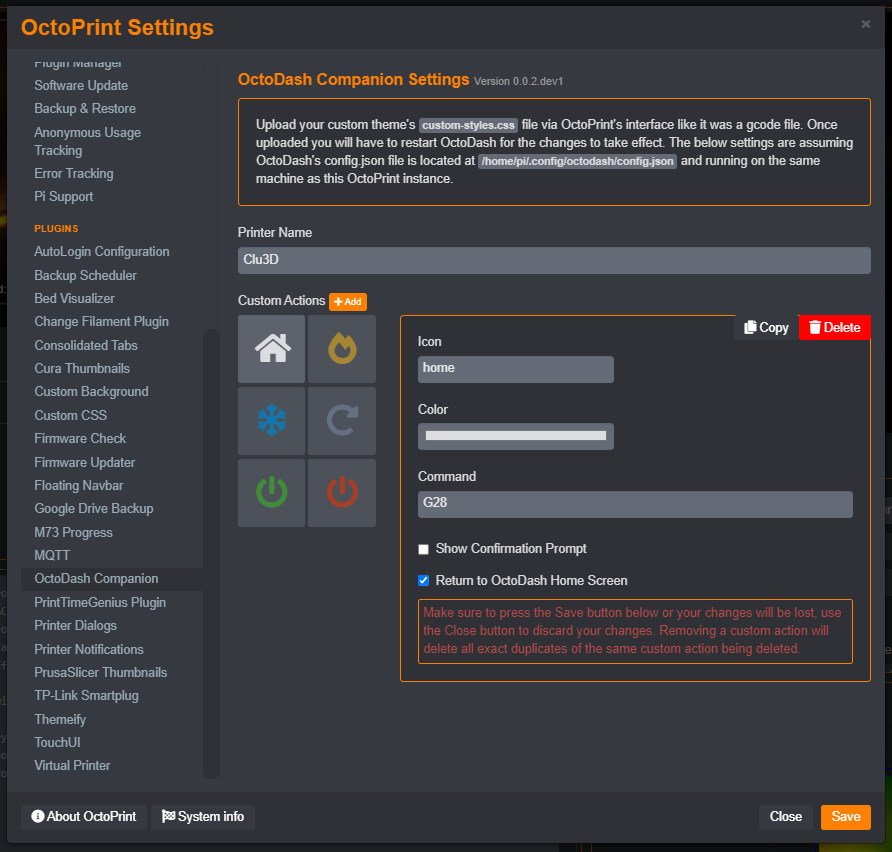Screen dimensions: 892x852
Task: Select the flame preheat action tile
Action: [342, 349]
